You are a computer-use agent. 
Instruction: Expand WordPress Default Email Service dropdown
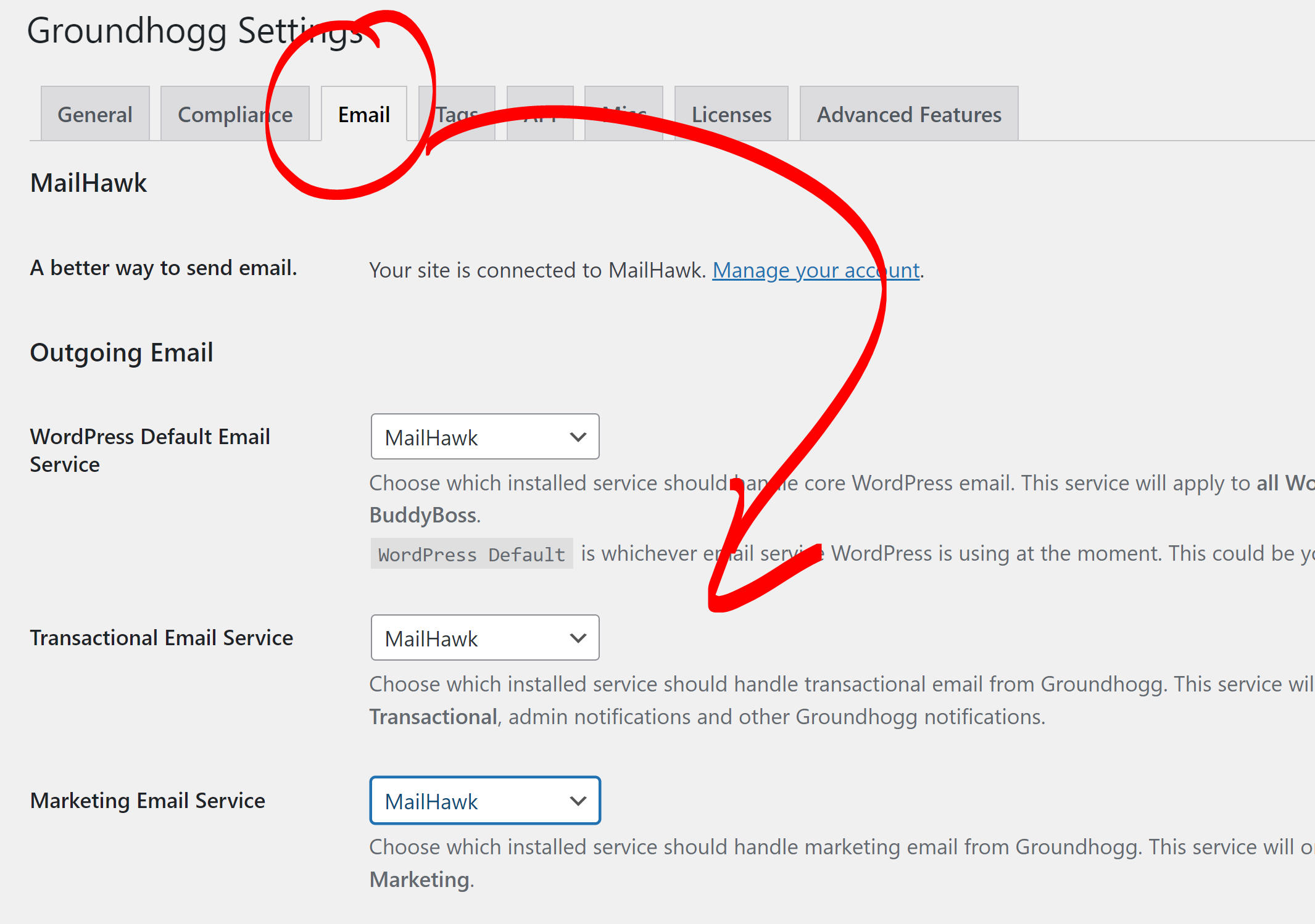[484, 437]
